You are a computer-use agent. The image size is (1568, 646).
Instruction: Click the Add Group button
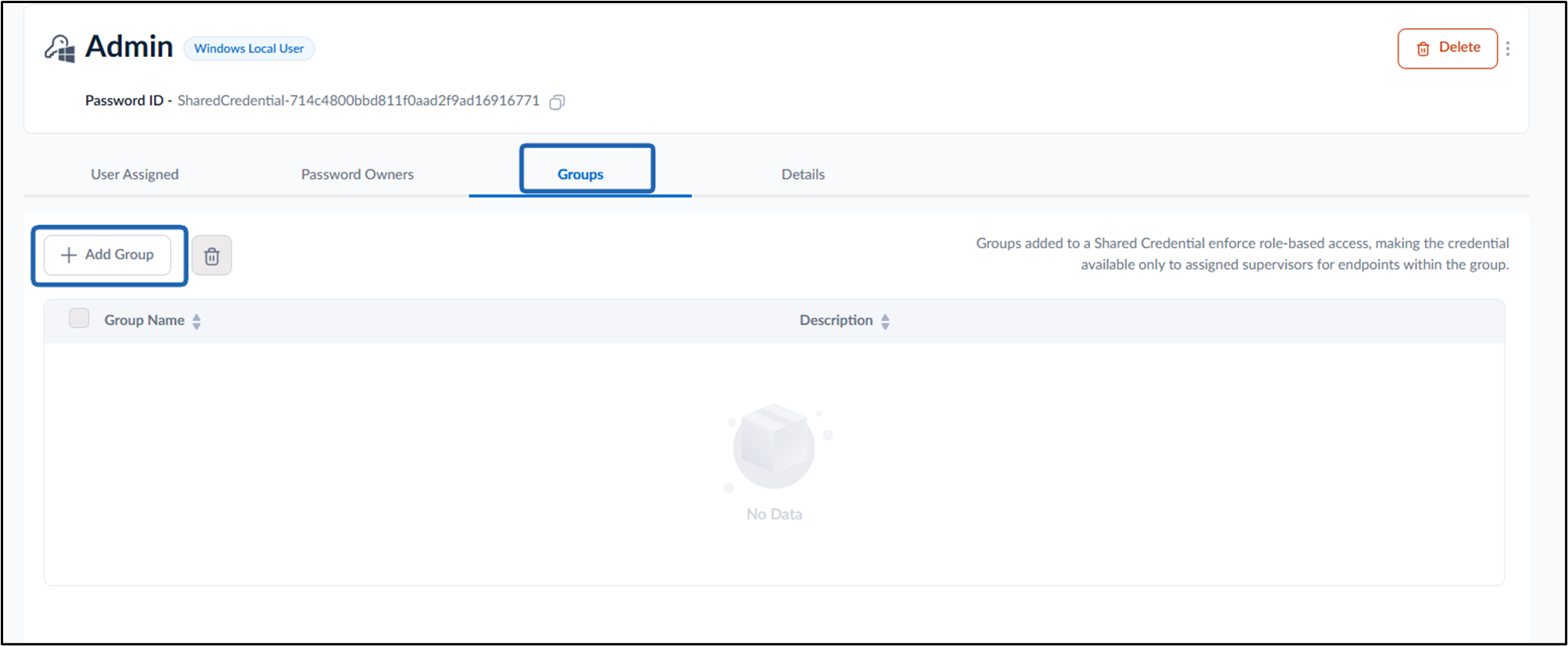pyautogui.click(x=108, y=255)
